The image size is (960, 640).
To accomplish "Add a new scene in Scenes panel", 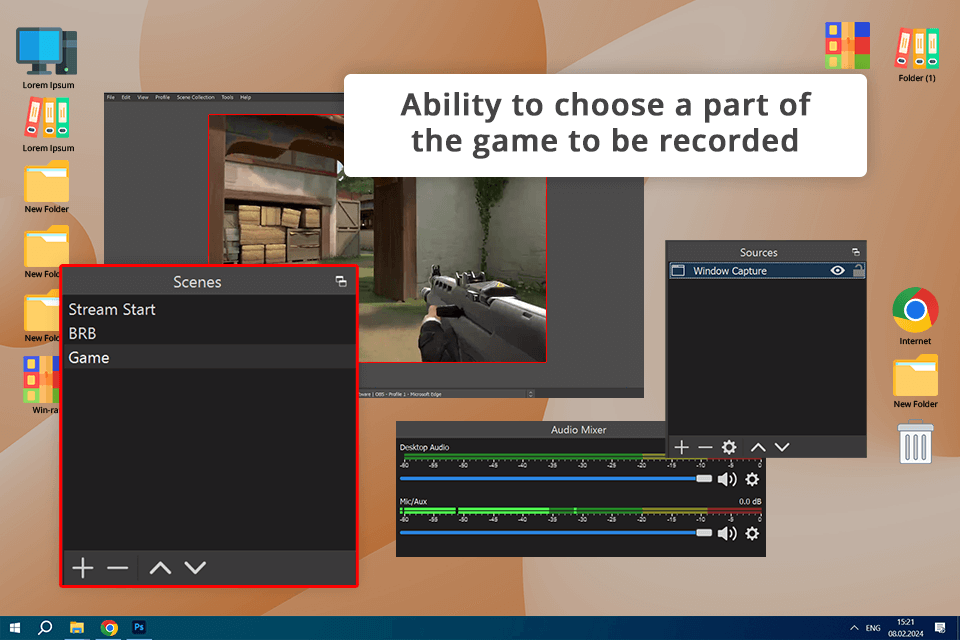I will click(x=83, y=568).
